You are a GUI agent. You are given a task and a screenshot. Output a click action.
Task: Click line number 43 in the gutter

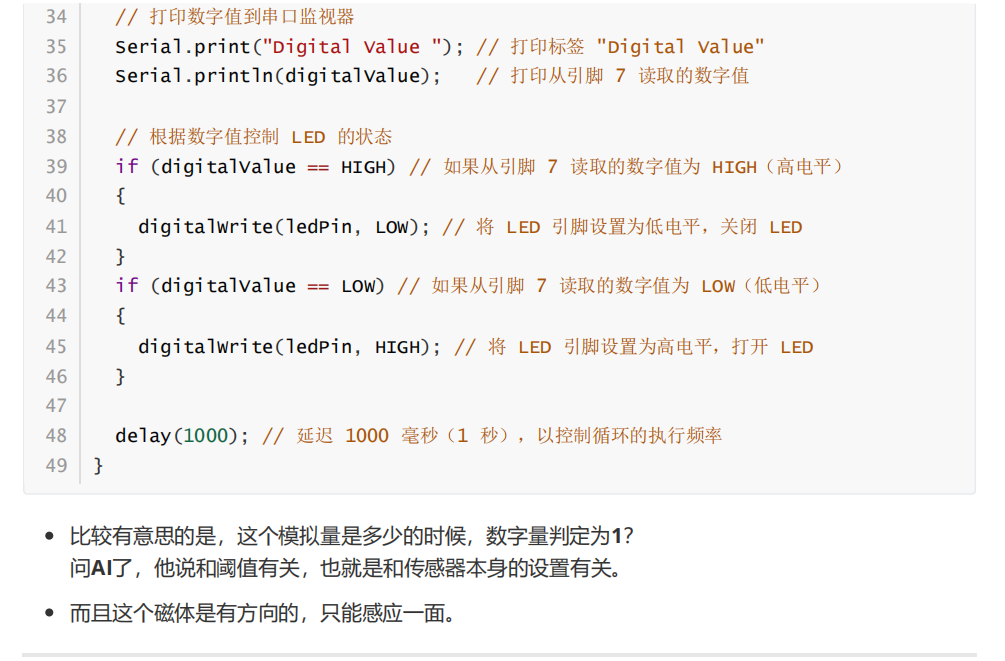point(56,285)
